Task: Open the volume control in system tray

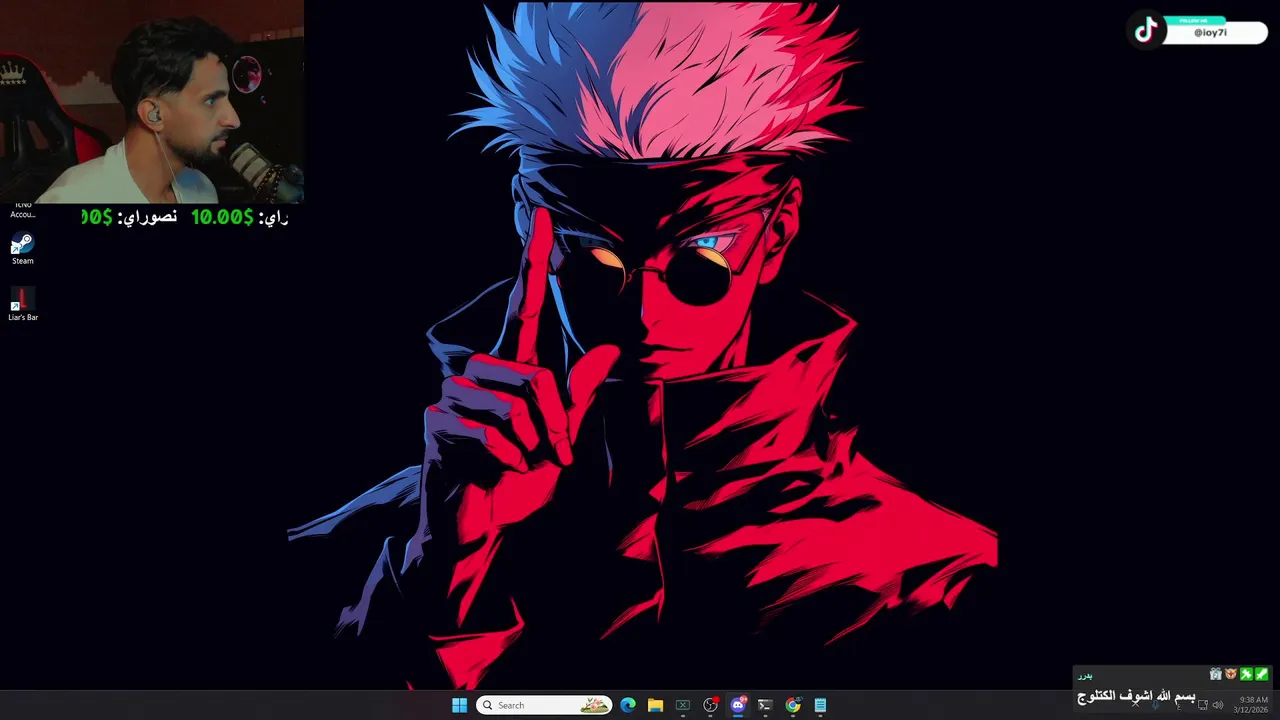Action: (1218, 705)
